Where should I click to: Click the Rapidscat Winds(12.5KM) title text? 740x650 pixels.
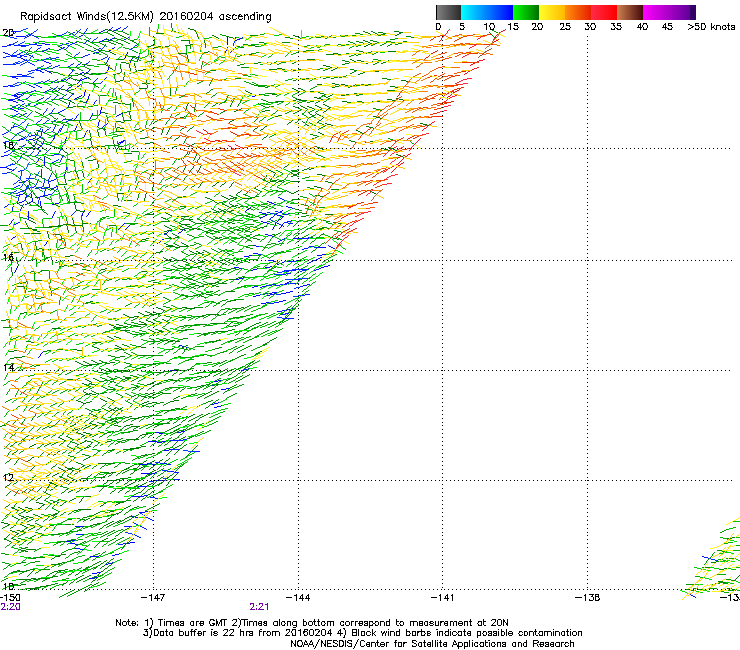[x=145, y=17]
